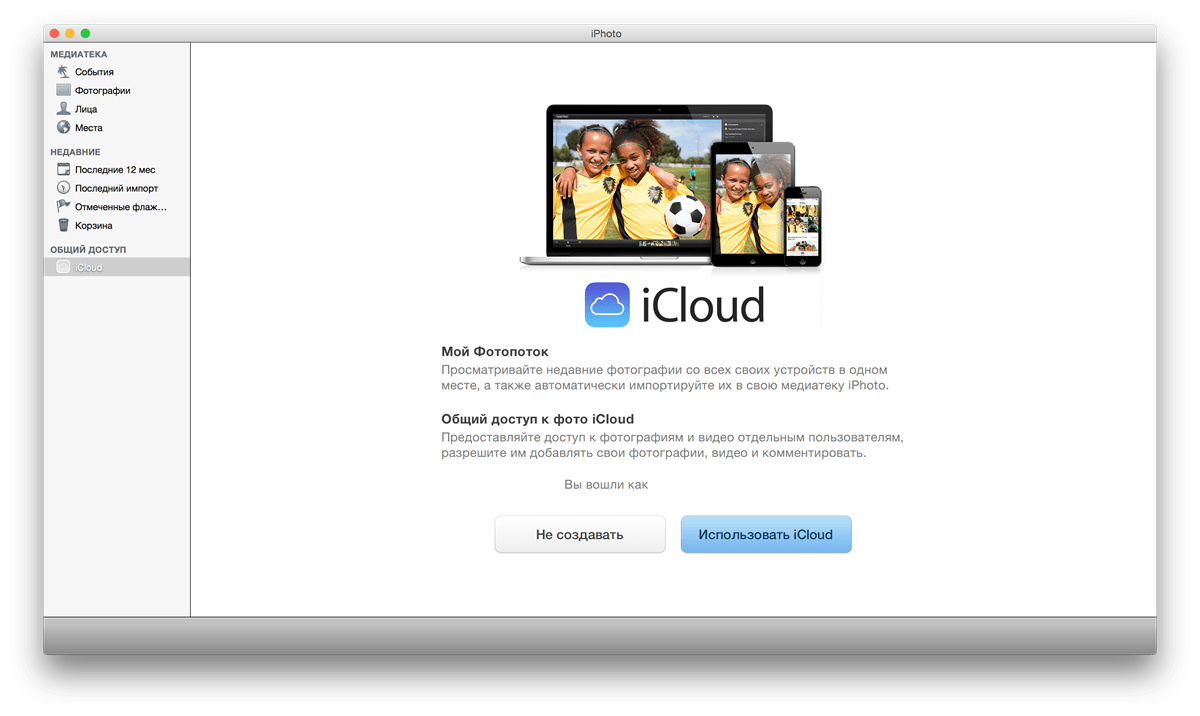Click the Мой Фотопоток heading
This screenshot has width=1200, height=716.
click(x=495, y=352)
